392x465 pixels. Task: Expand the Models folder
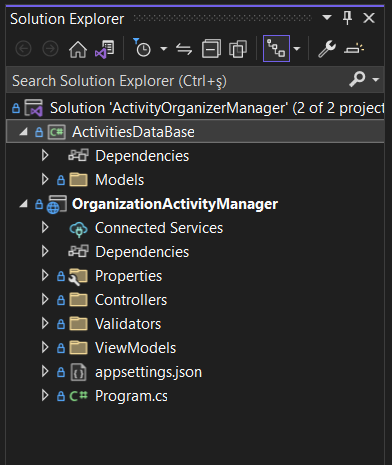45,179
